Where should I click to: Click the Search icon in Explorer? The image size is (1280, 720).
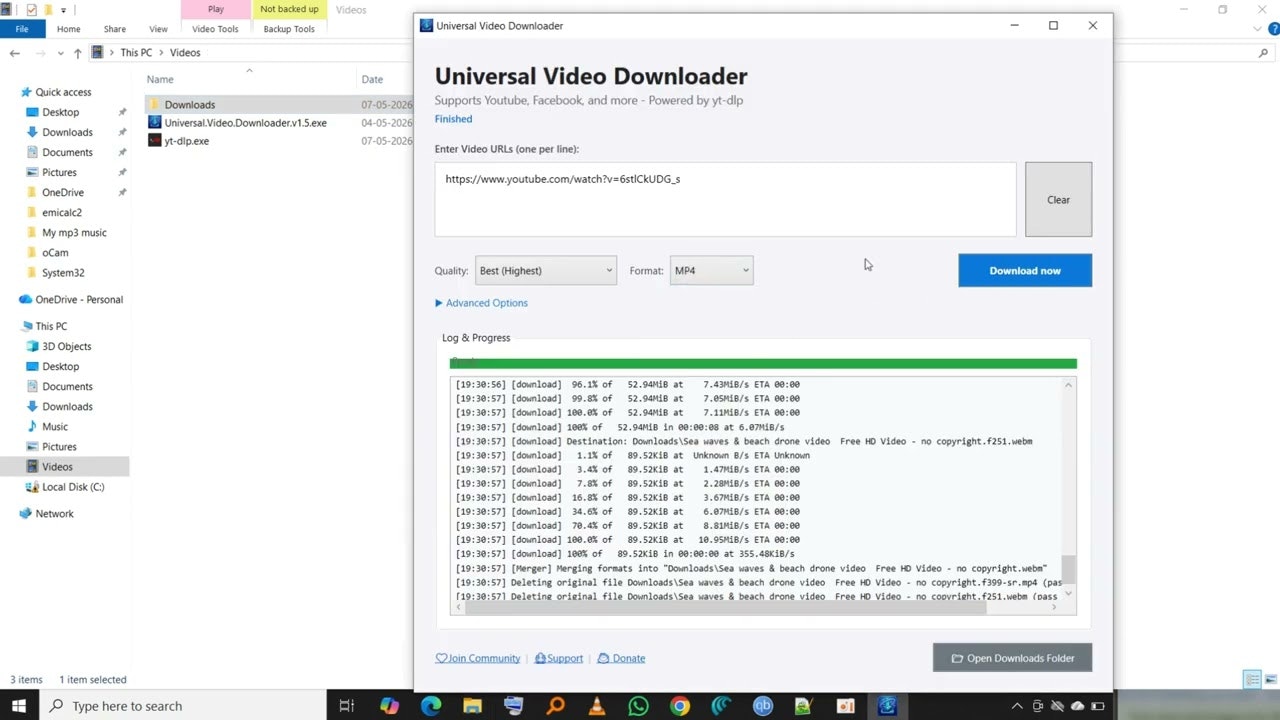[x=1263, y=53]
